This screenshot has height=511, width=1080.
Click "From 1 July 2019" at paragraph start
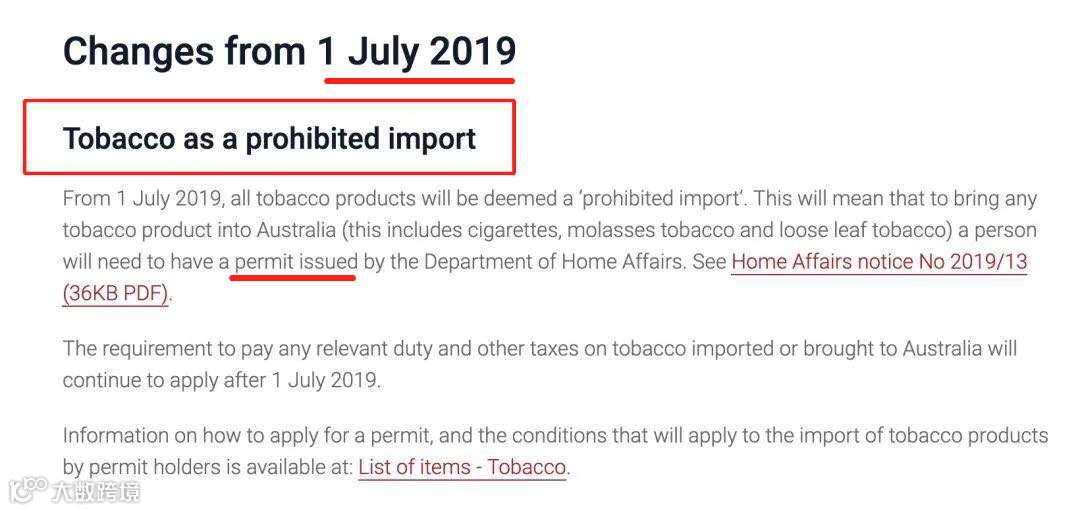[x=141, y=199]
